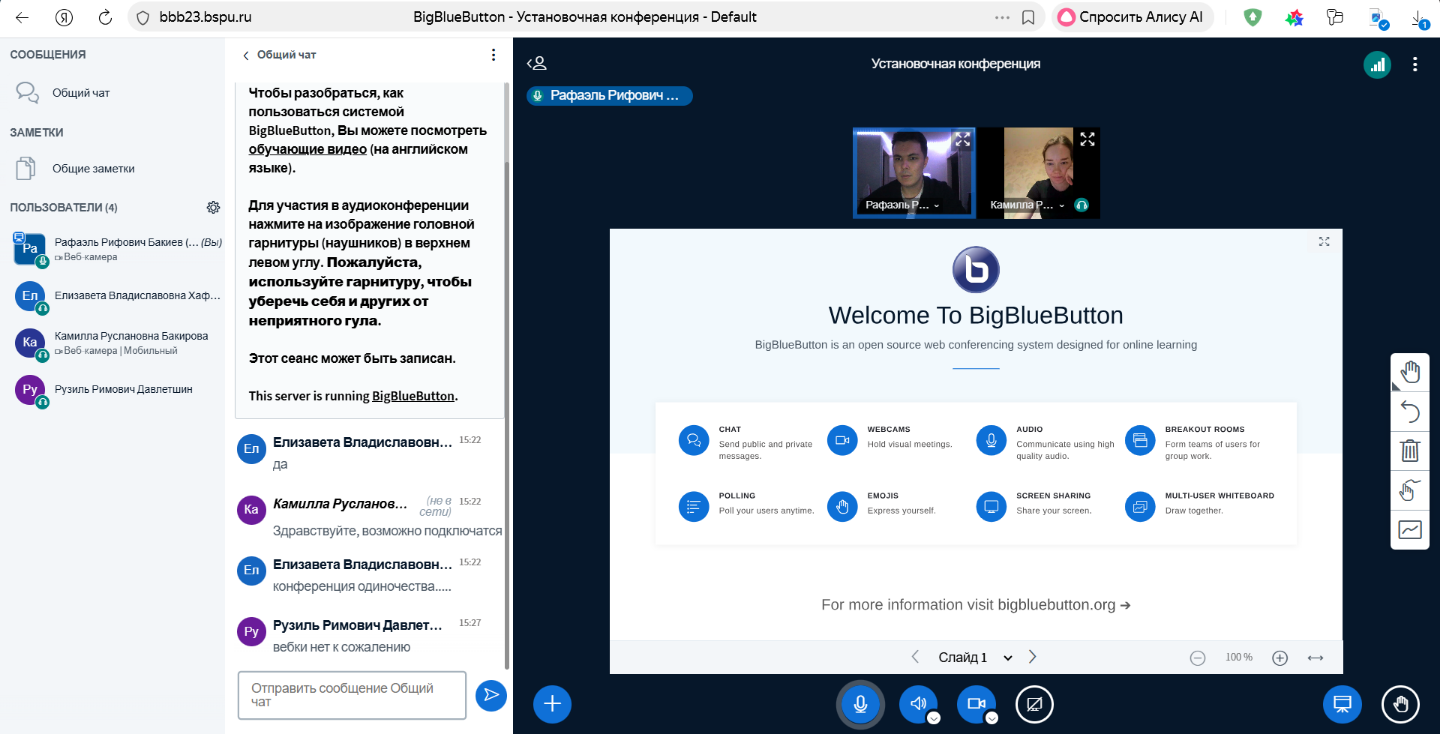1440x734 pixels.
Task: Expand the audio device options arrow
Action: (933, 717)
